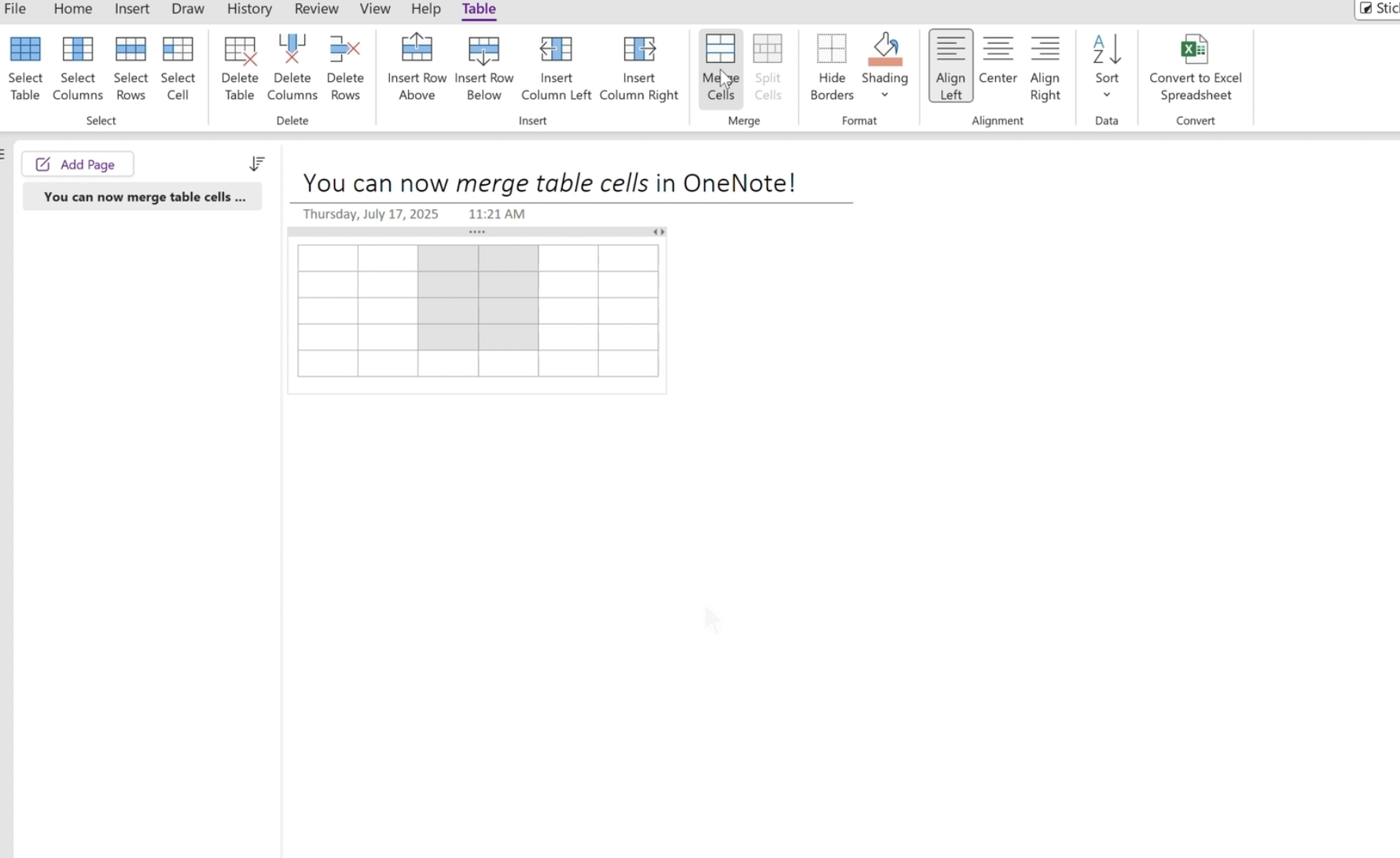This screenshot has width=1400, height=858.
Task: Apply Shading fill color
Action: 884,51
